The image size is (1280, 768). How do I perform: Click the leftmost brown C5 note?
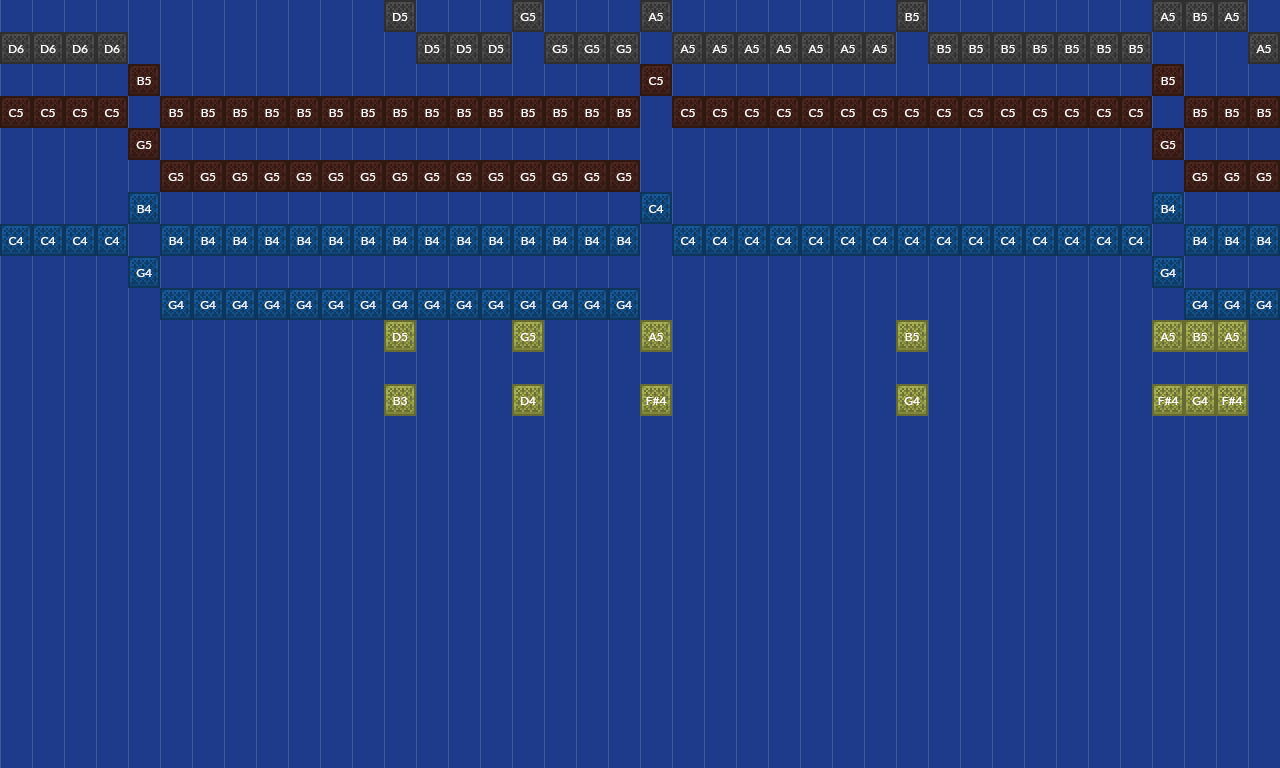click(x=16, y=112)
